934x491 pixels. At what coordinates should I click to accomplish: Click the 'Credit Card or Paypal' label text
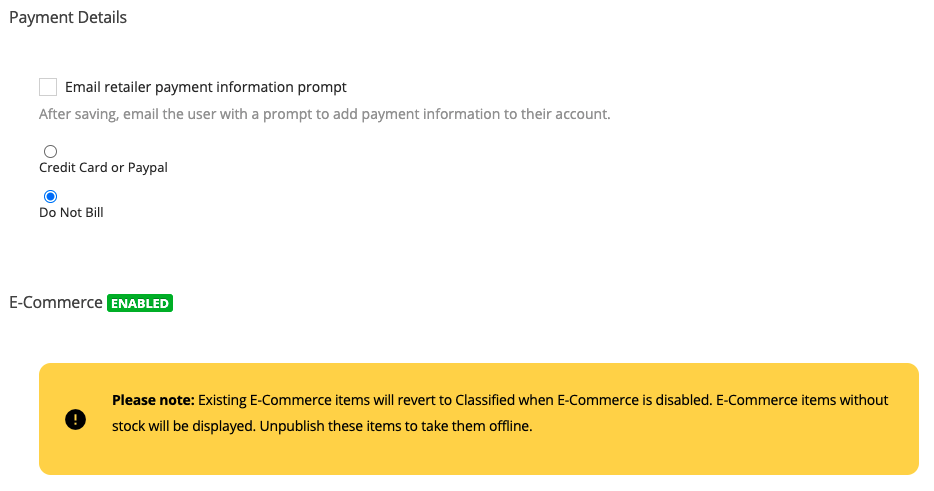[103, 167]
